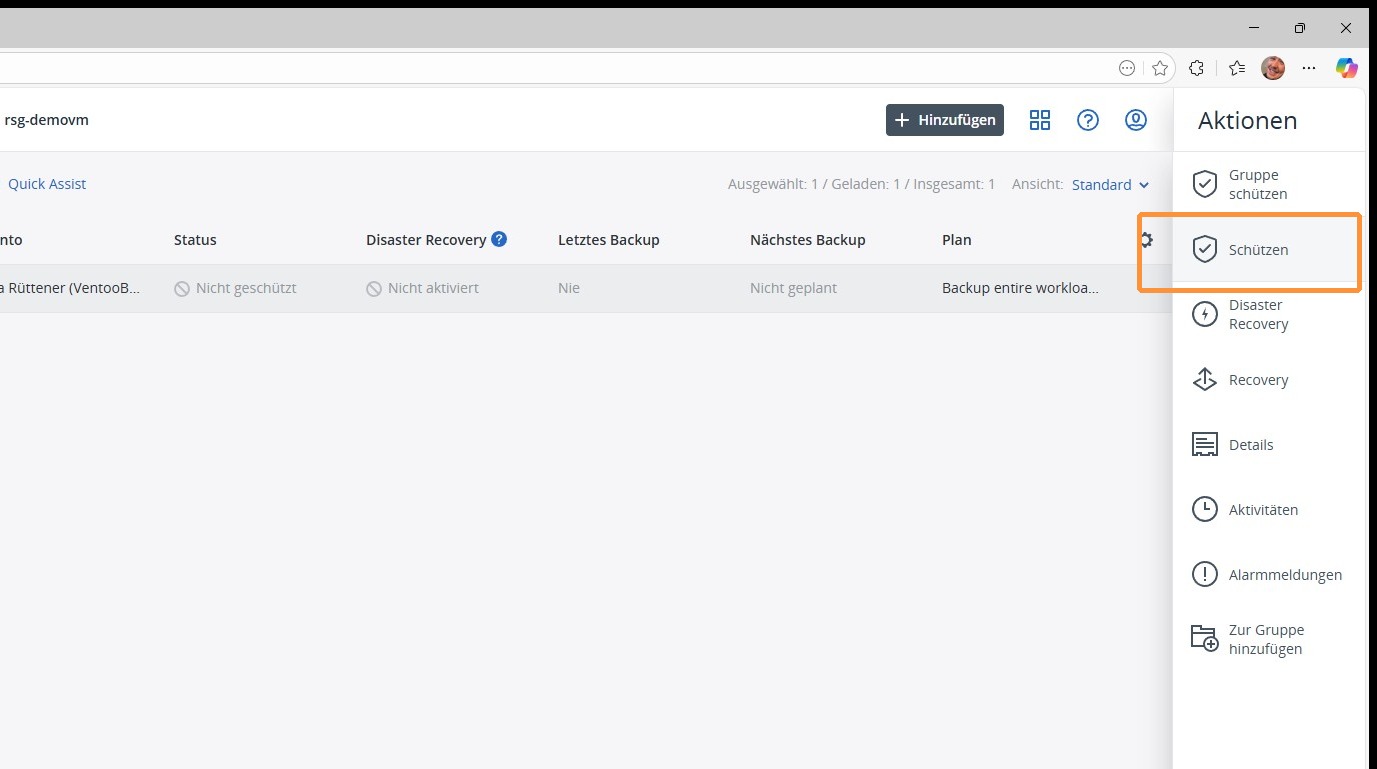The image size is (1377, 769).
Task: Click browser profile avatar
Action: pos(1273,68)
